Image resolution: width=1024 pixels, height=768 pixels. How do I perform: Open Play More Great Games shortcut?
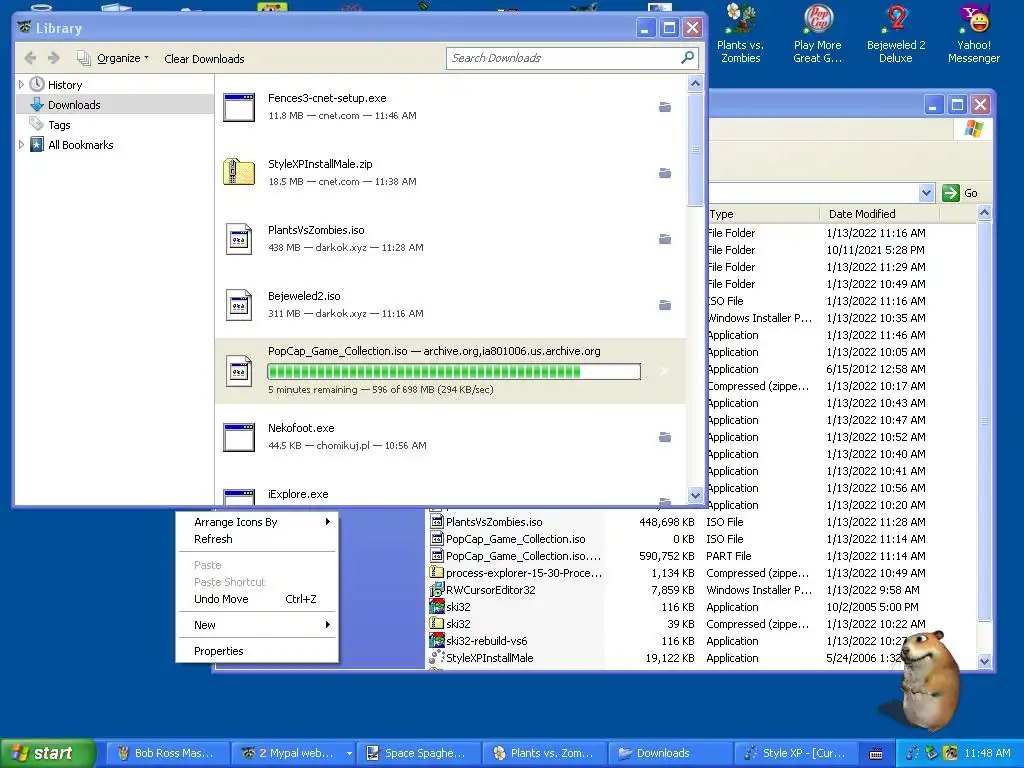[x=818, y=33]
